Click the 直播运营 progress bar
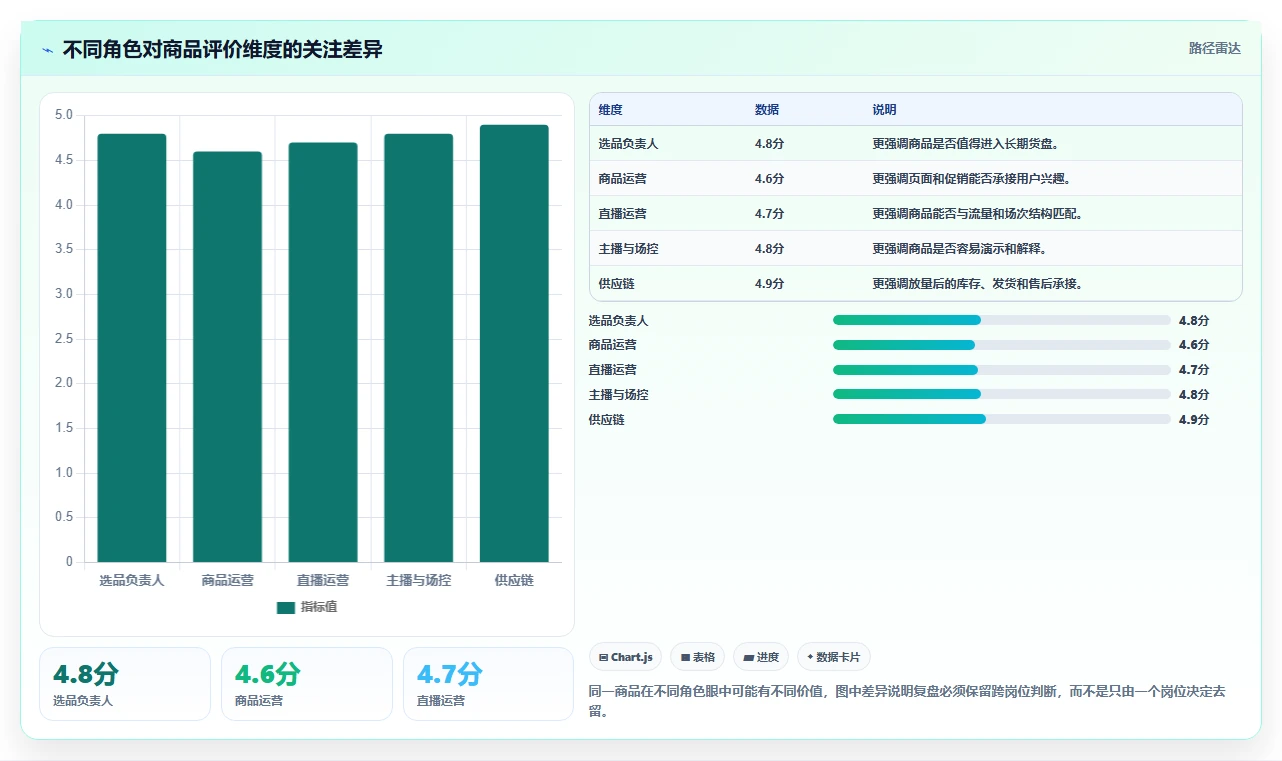Screen dimensions: 1282x761 [x=1001, y=370]
